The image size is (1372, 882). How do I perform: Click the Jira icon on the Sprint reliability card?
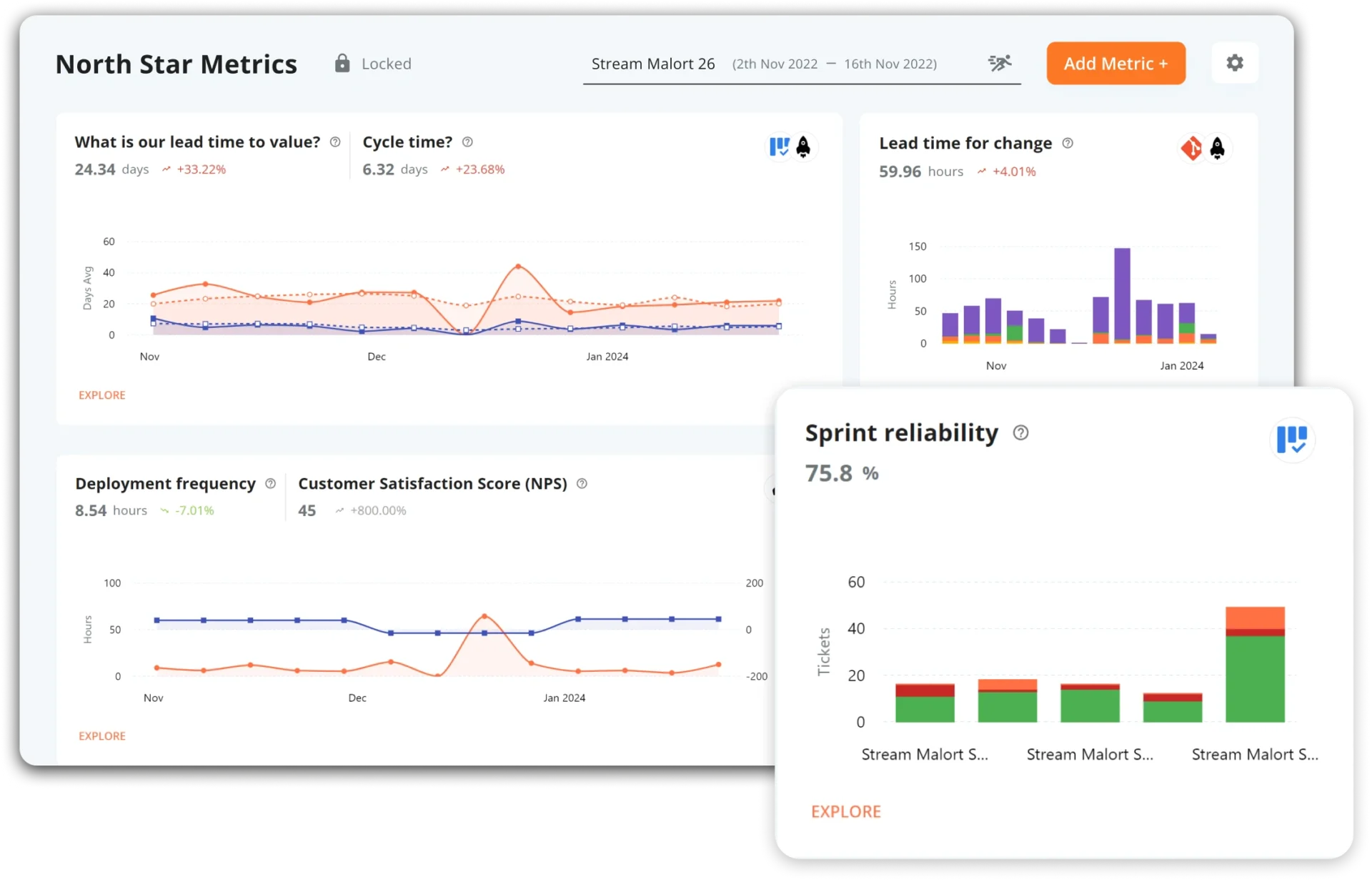pos(1293,440)
